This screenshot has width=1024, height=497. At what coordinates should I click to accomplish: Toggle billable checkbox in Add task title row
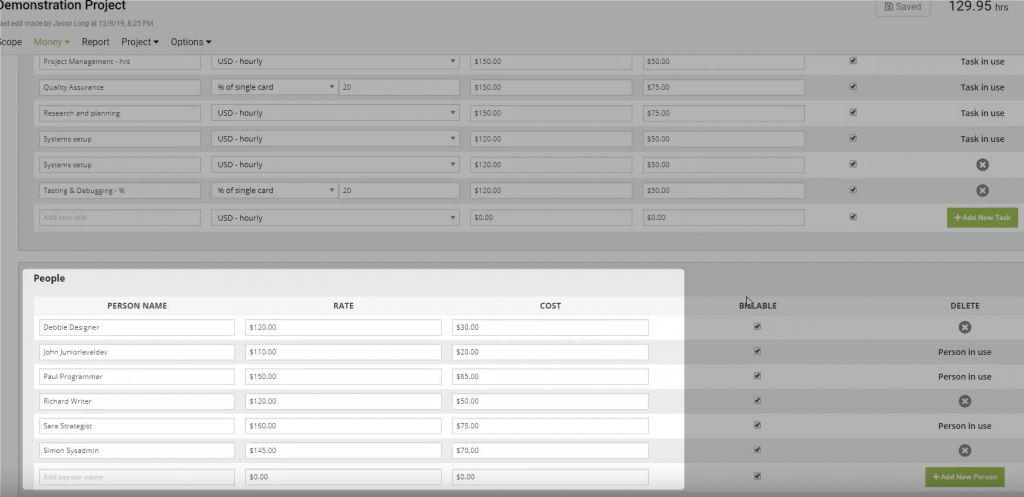853,217
